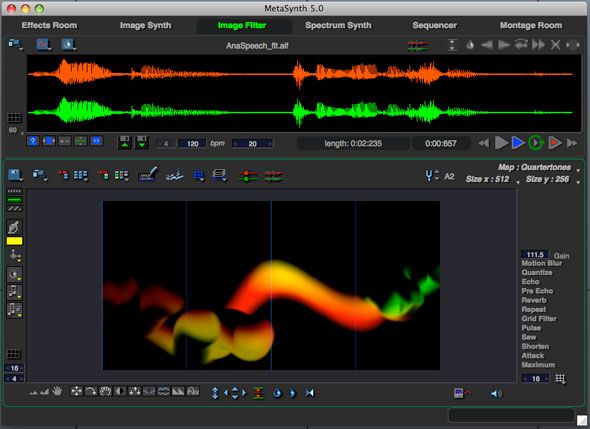
Task: Rewind playback to start
Action: (x=484, y=143)
